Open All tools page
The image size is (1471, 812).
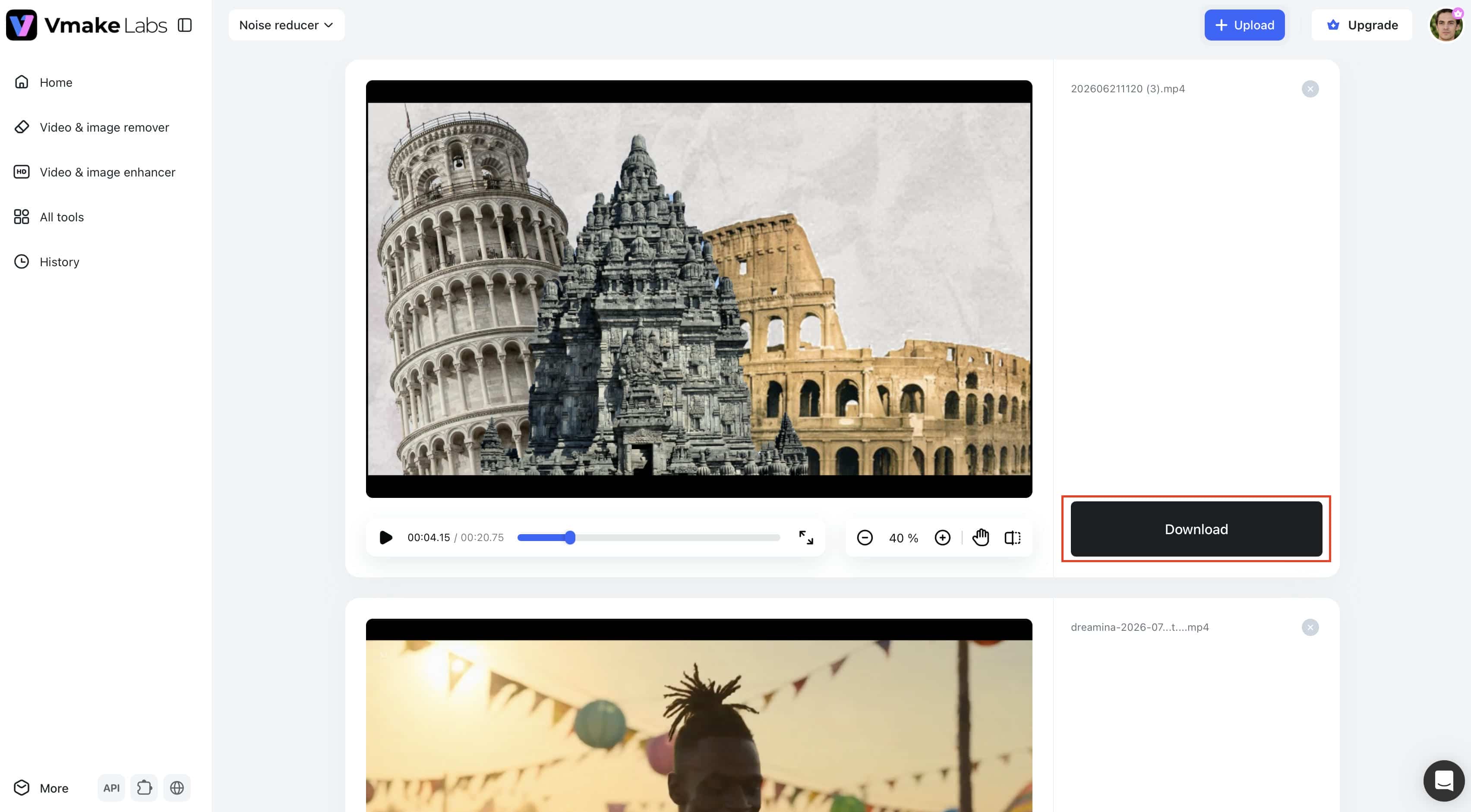tap(62, 217)
